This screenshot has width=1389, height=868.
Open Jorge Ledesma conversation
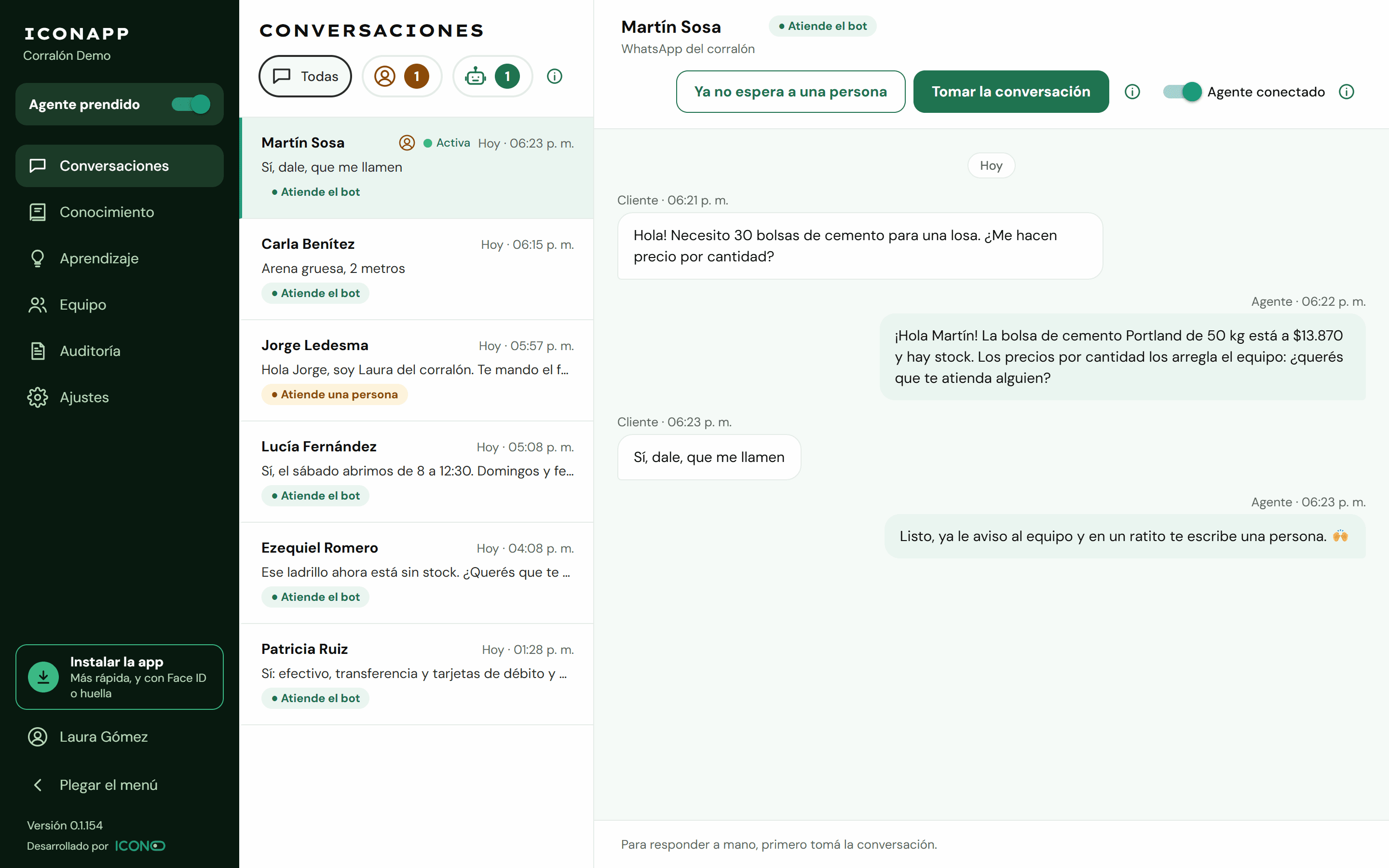point(417,370)
